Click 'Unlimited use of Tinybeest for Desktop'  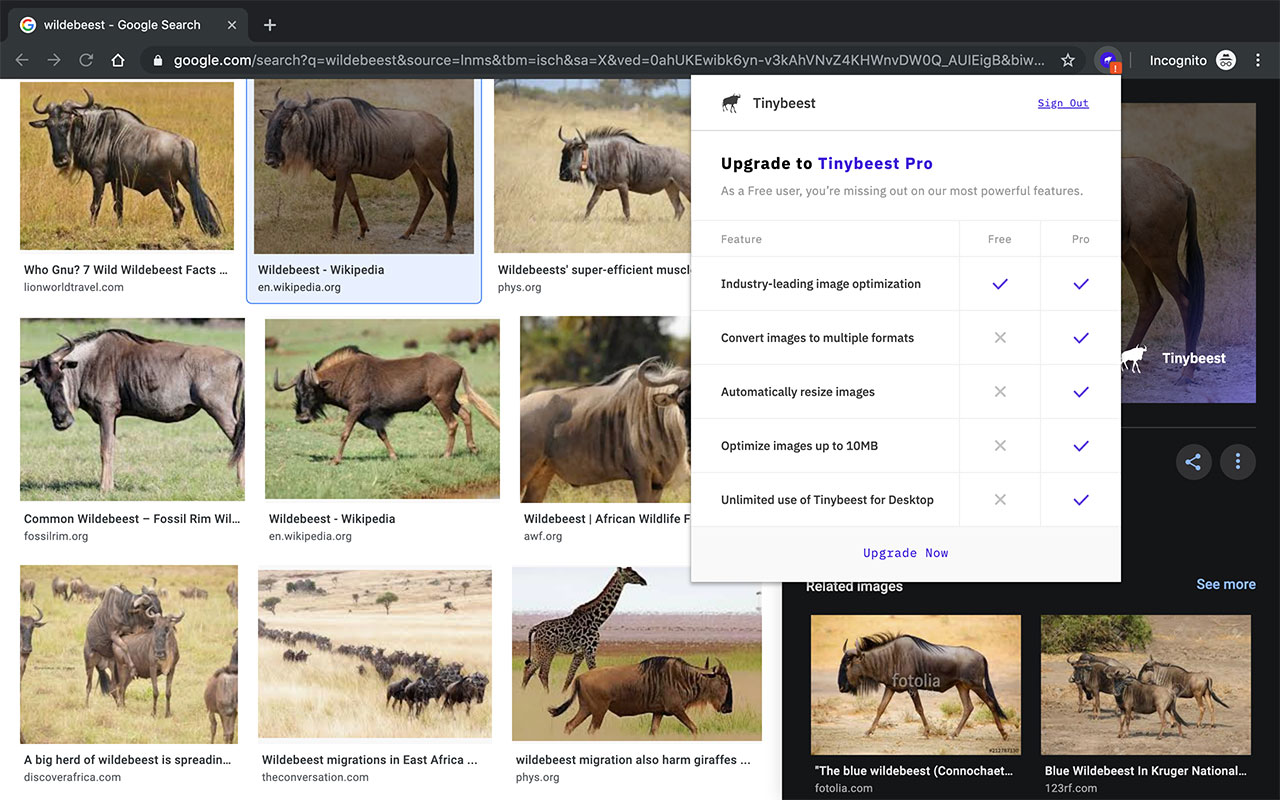coord(827,500)
